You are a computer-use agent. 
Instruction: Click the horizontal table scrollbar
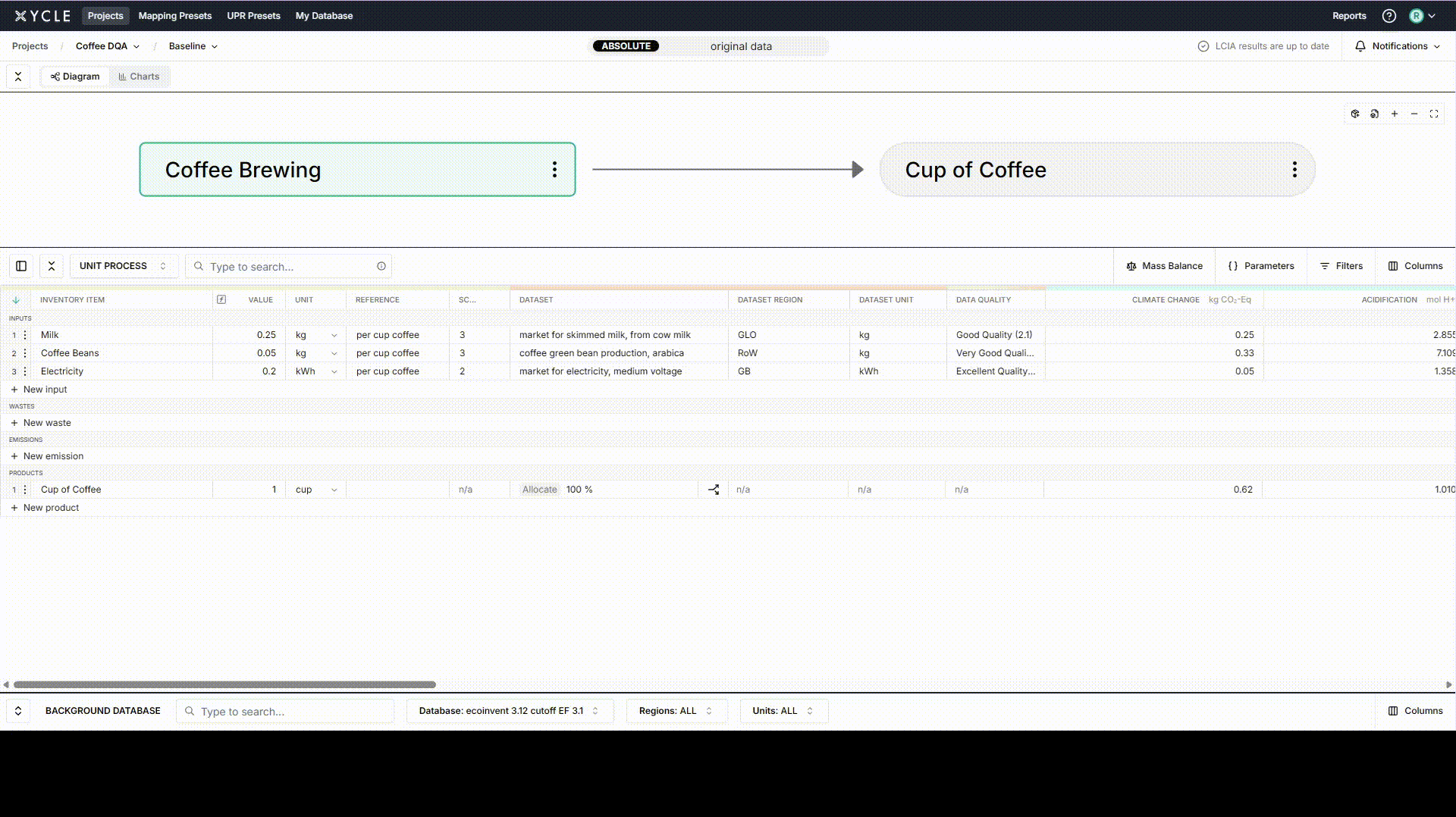pos(224,684)
